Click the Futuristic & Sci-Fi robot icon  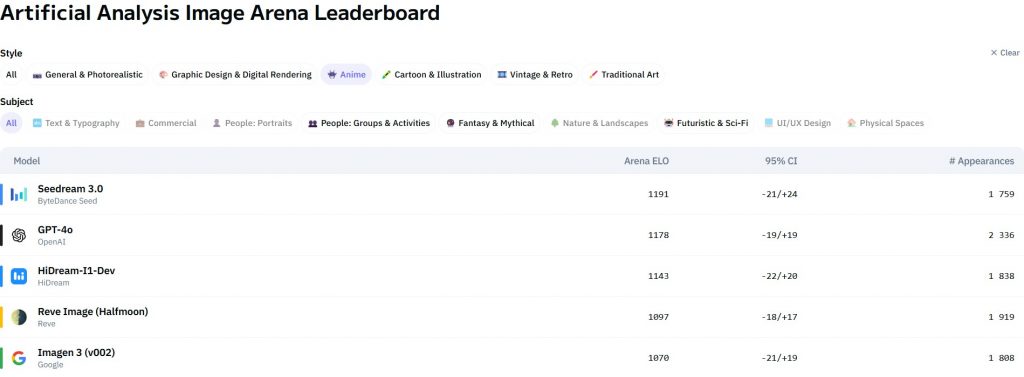click(x=668, y=123)
